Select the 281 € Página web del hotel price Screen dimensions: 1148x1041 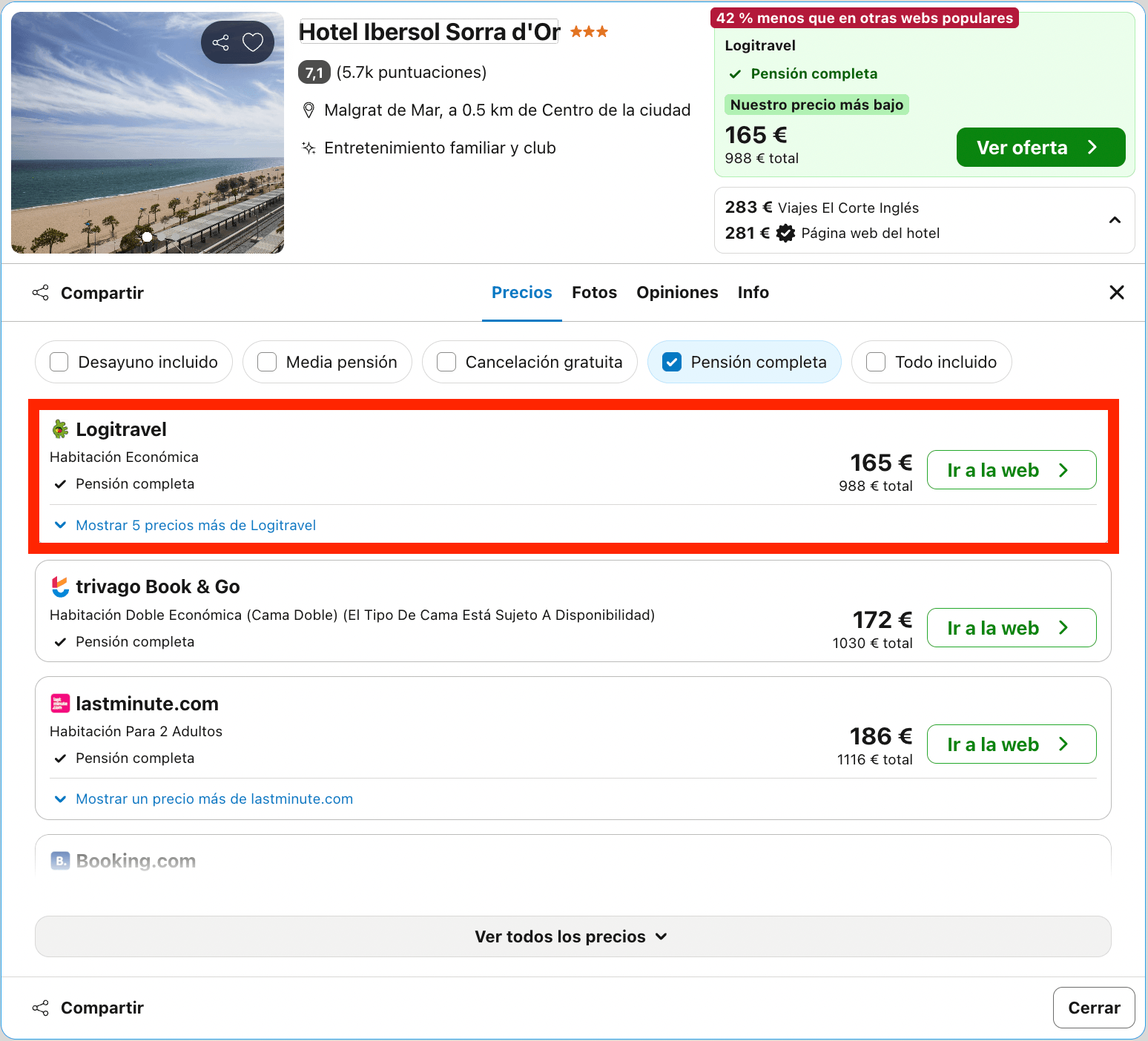tap(832, 233)
